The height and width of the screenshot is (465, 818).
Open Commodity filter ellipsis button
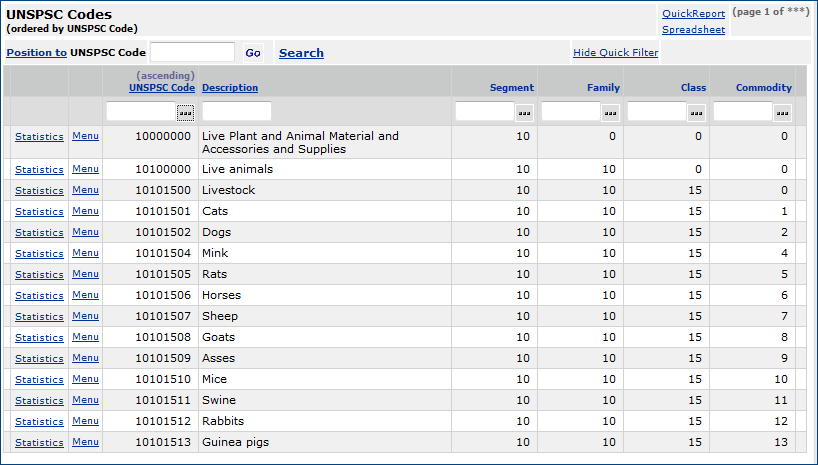point(782,112)
